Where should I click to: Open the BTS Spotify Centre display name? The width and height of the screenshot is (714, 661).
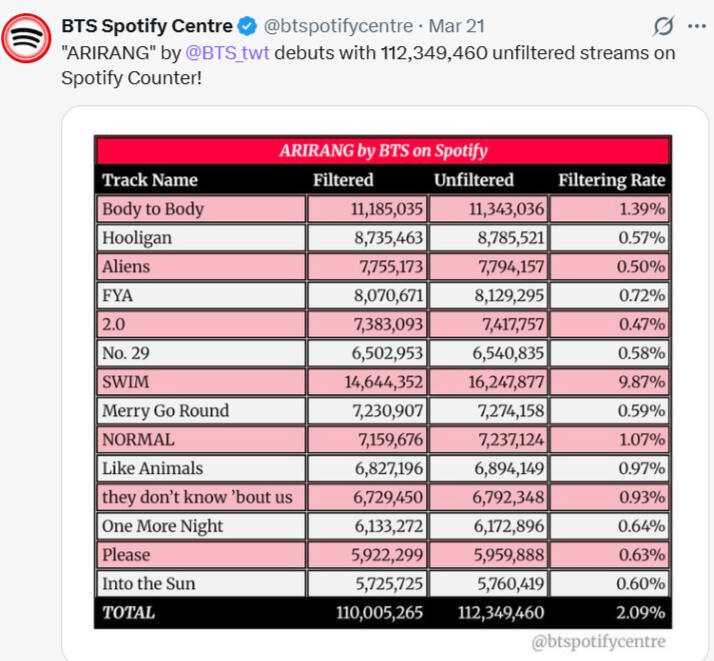(x=147, y=26)
